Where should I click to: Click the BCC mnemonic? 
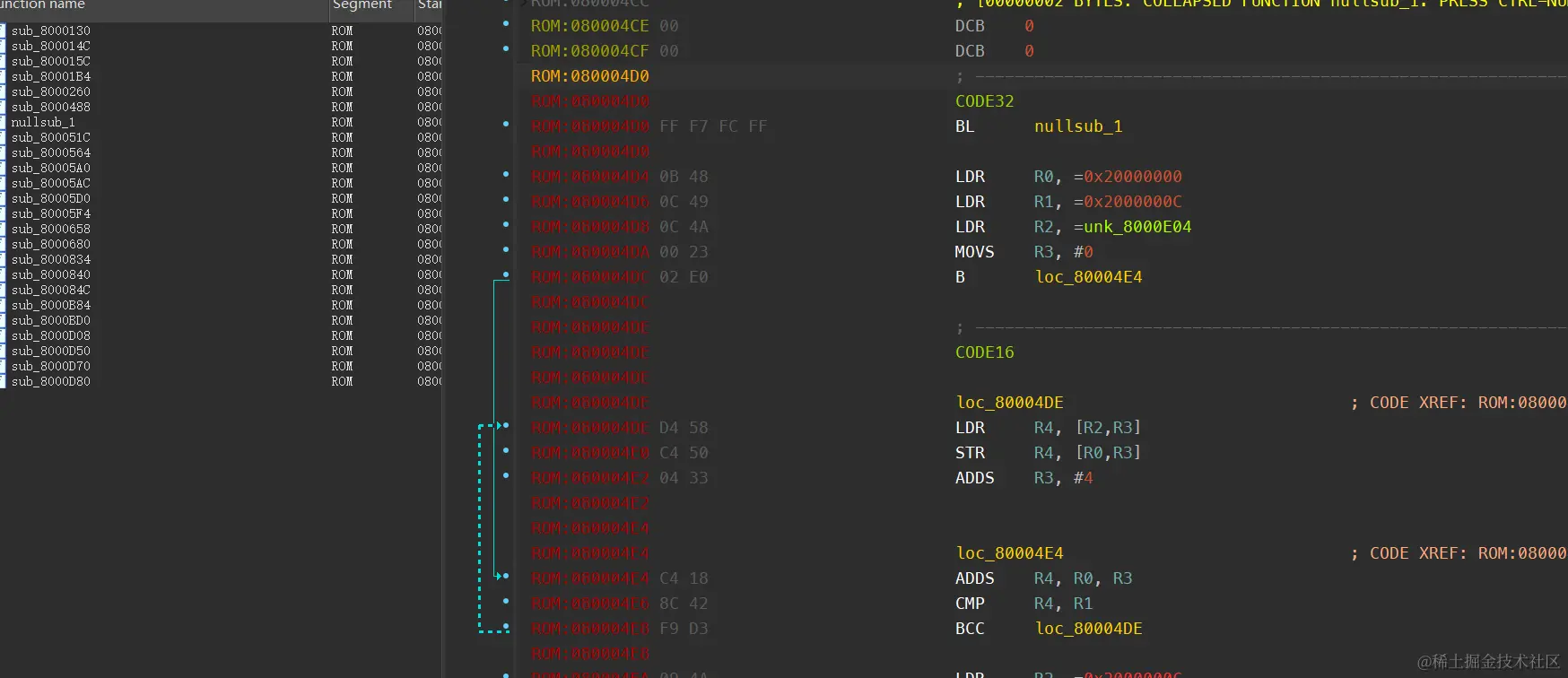tap(970, 629)
